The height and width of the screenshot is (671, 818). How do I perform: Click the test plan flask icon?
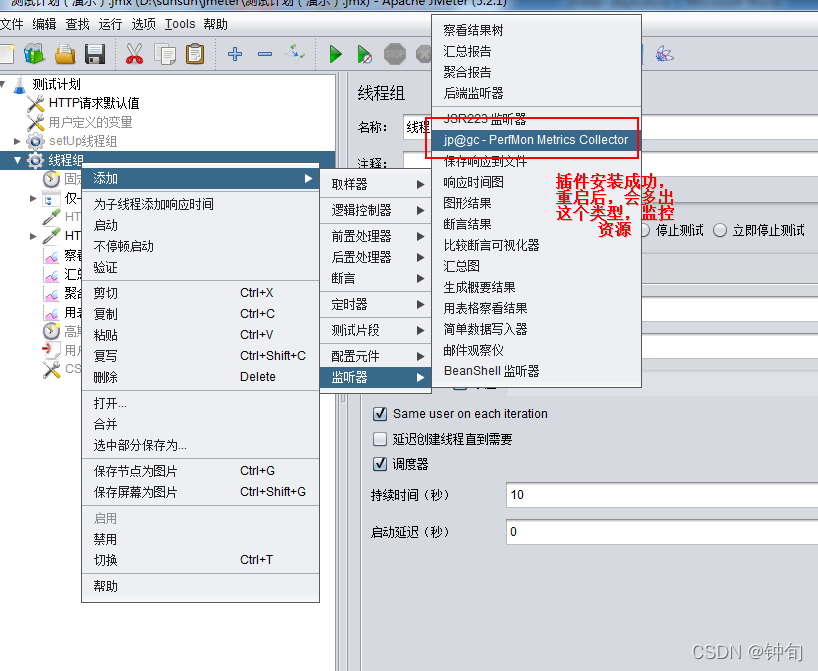tap(19, 84)
